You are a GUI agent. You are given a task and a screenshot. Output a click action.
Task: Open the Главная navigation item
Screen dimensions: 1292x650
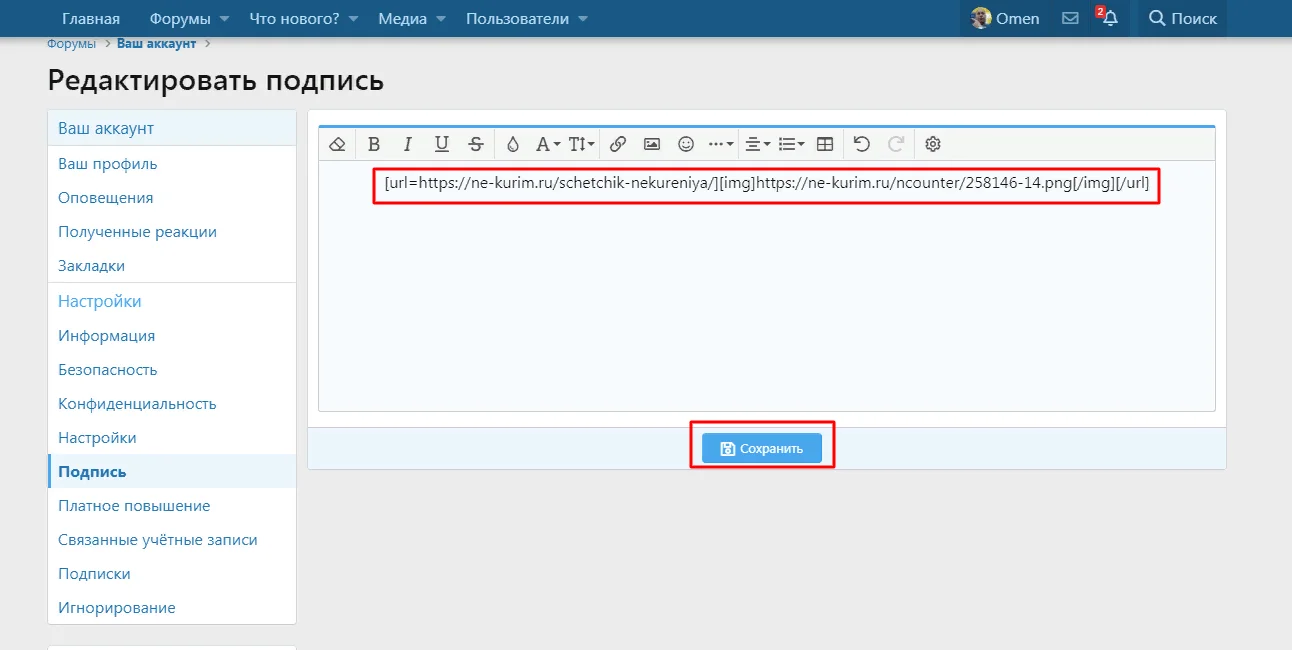[91, 18]
